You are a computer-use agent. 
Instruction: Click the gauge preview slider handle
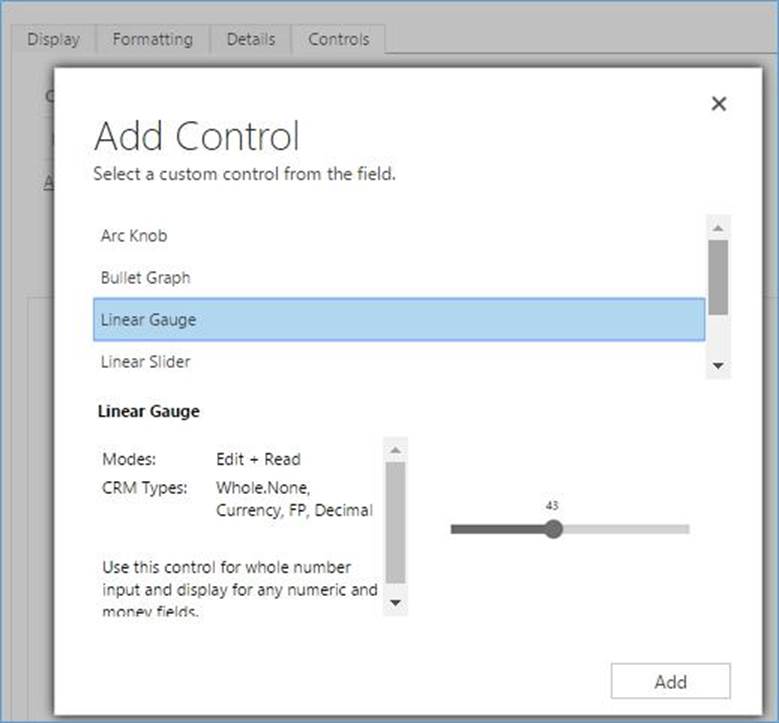coord(553,529)
